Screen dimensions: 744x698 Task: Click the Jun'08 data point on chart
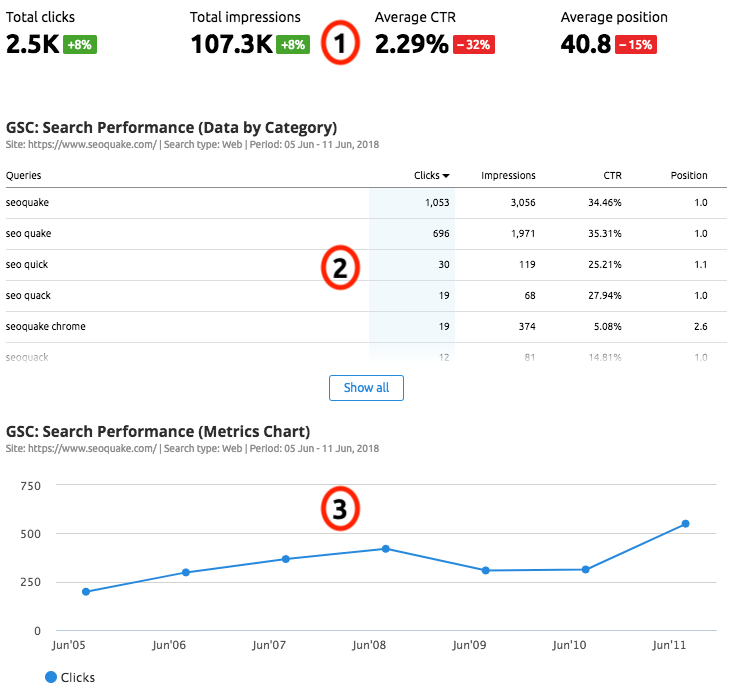(x=386, y=549)
